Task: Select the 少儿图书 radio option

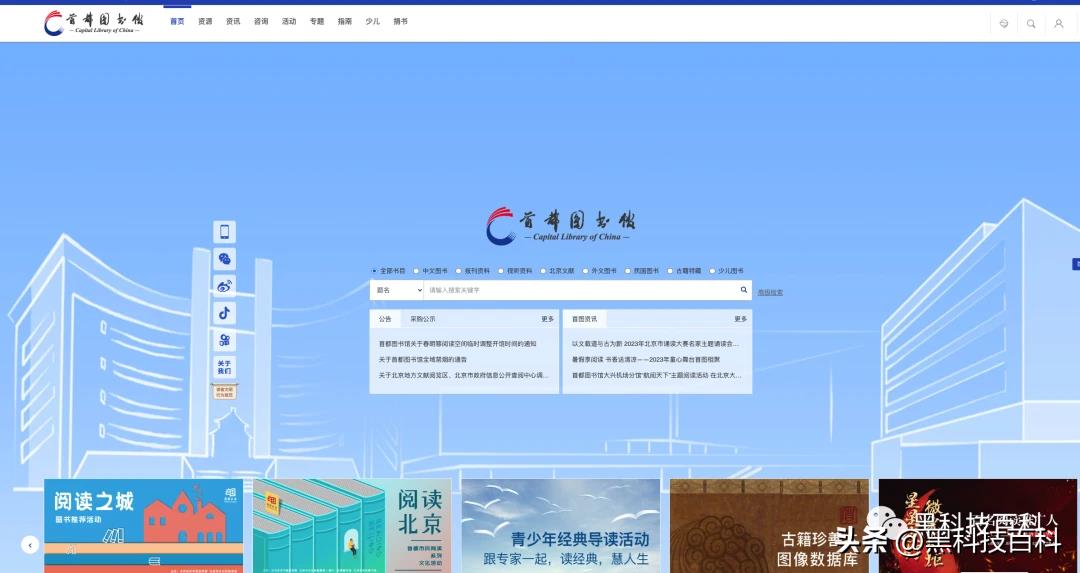Action: click(x=712, y=271)
